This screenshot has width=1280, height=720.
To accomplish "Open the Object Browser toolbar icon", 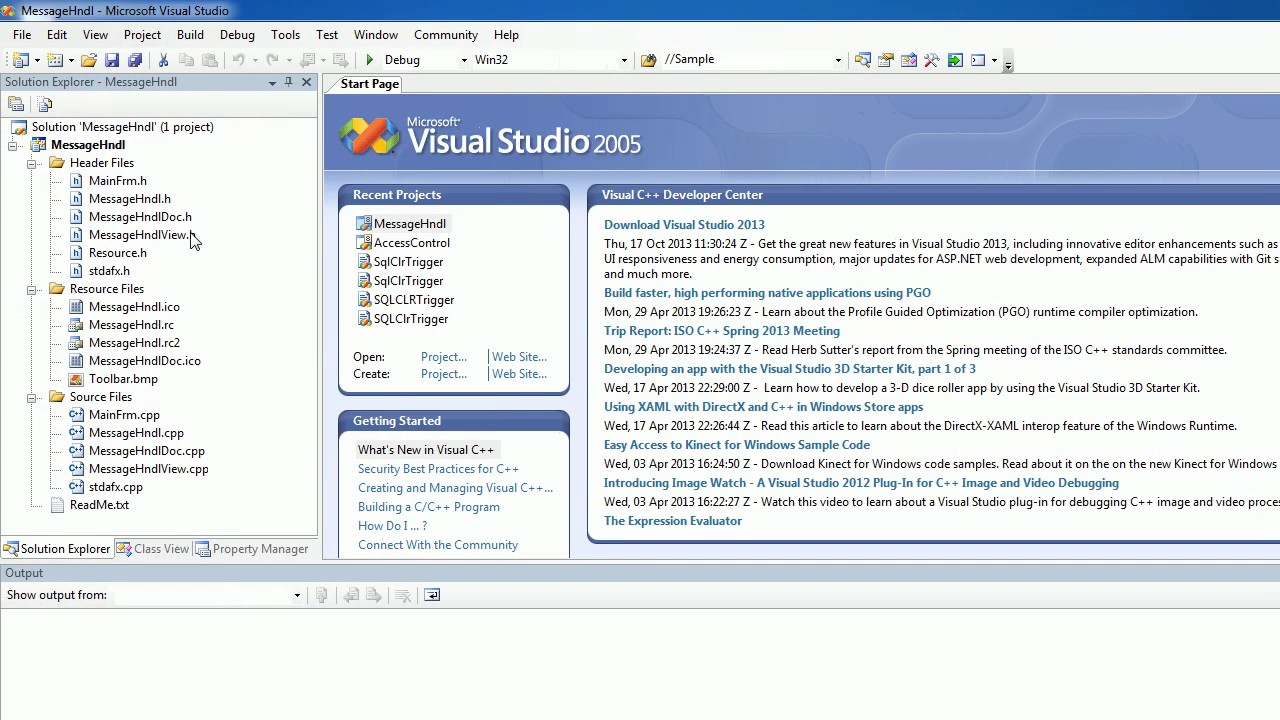I will click(909, 60).
